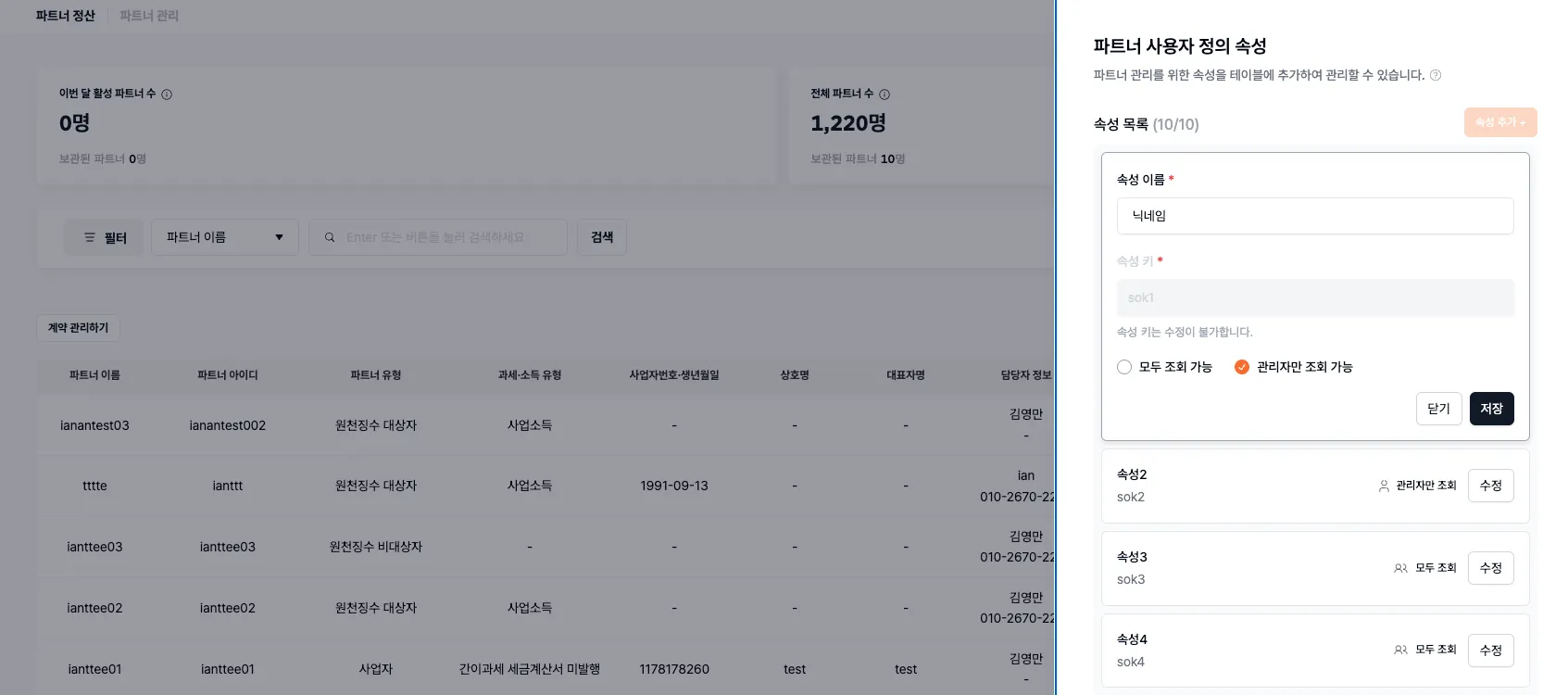Click the 계약 관리하기 button
This screenshot has width=1568, height=695.
[79, 327]
